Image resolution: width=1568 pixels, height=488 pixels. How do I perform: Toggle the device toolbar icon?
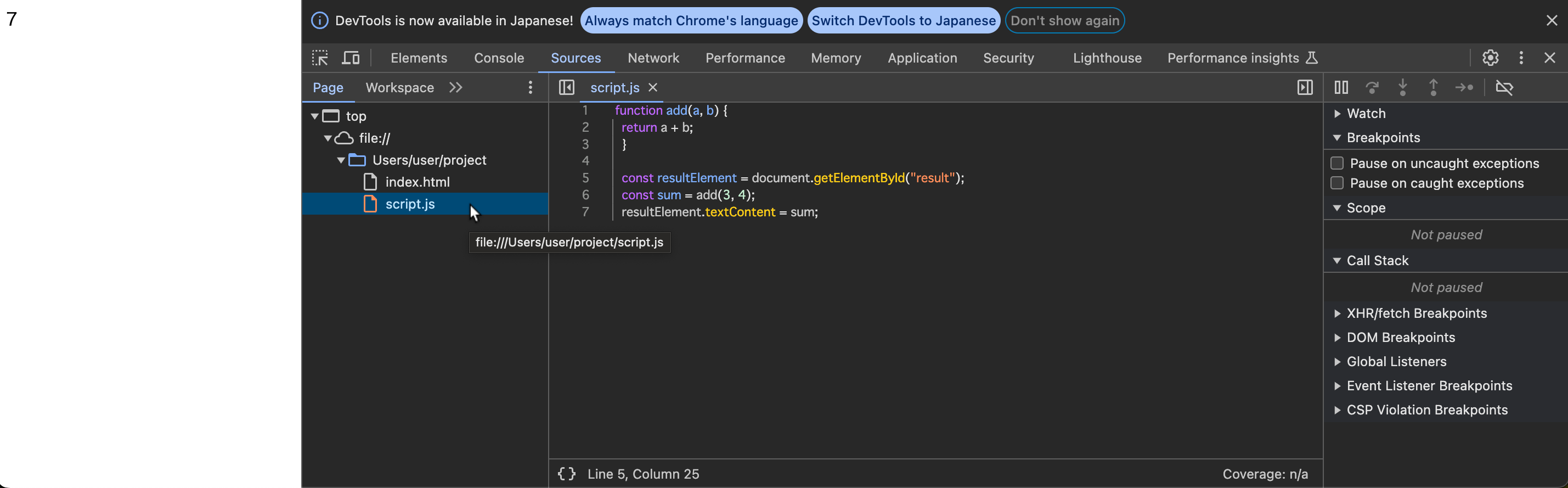351,58
